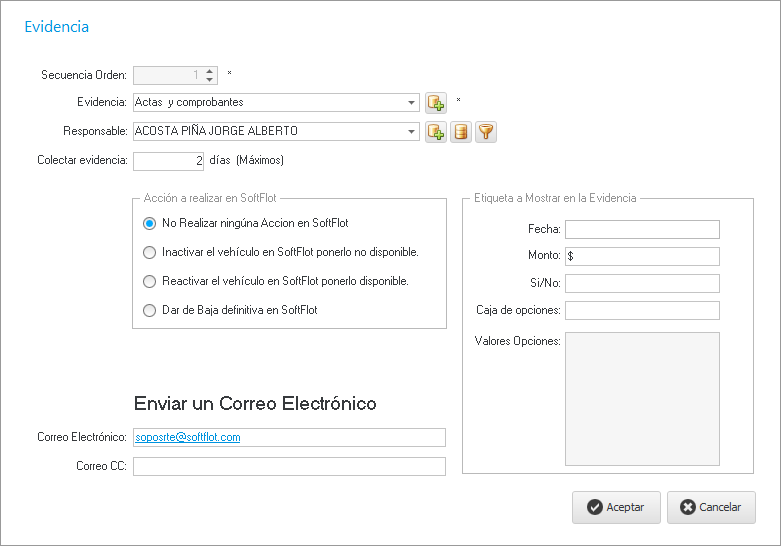Increase Secuencia Orden with up arrow
This screenshot has width=781, height=546.
click(x=209, y=70)
